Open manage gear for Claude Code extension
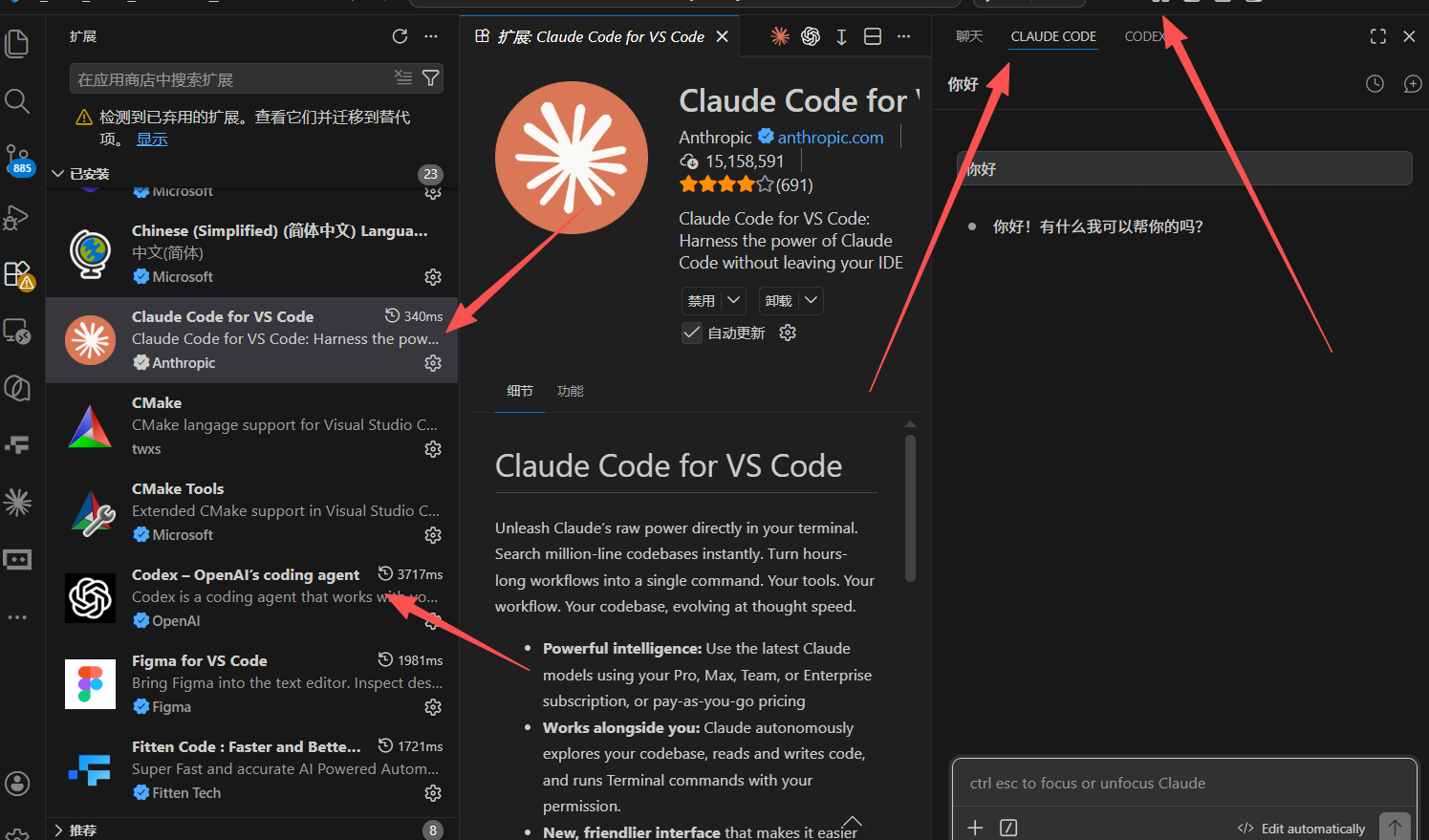Viewport: 1429px width, 840px height. 433,363
